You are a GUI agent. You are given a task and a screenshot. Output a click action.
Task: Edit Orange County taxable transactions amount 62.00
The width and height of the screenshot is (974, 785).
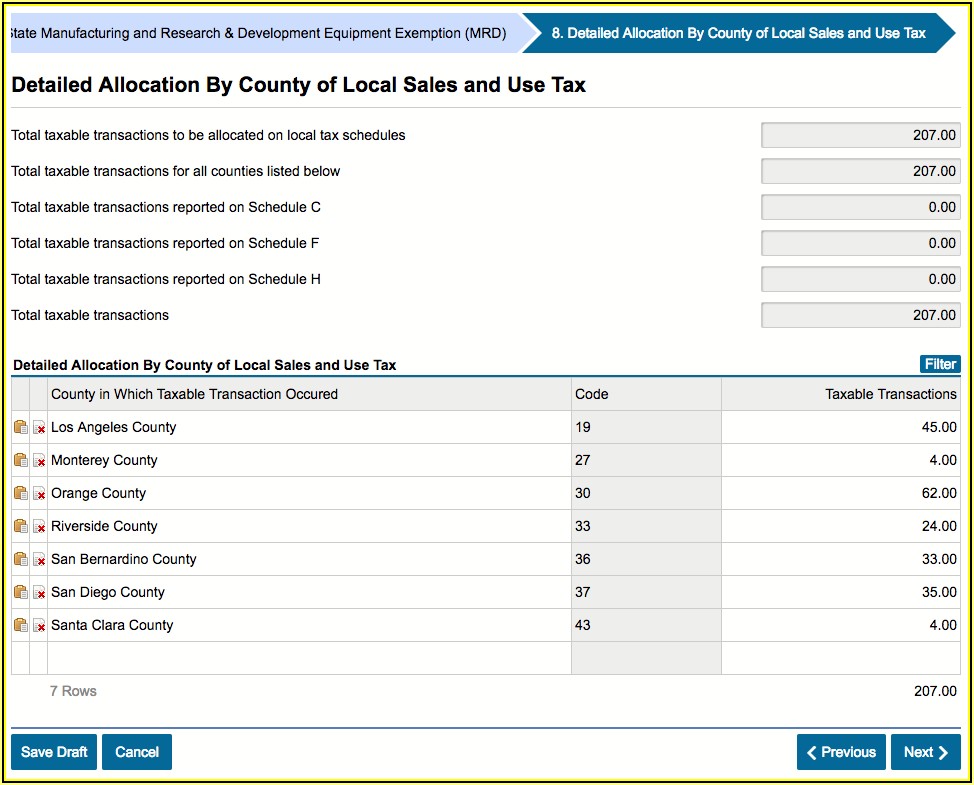pos(840,493)
